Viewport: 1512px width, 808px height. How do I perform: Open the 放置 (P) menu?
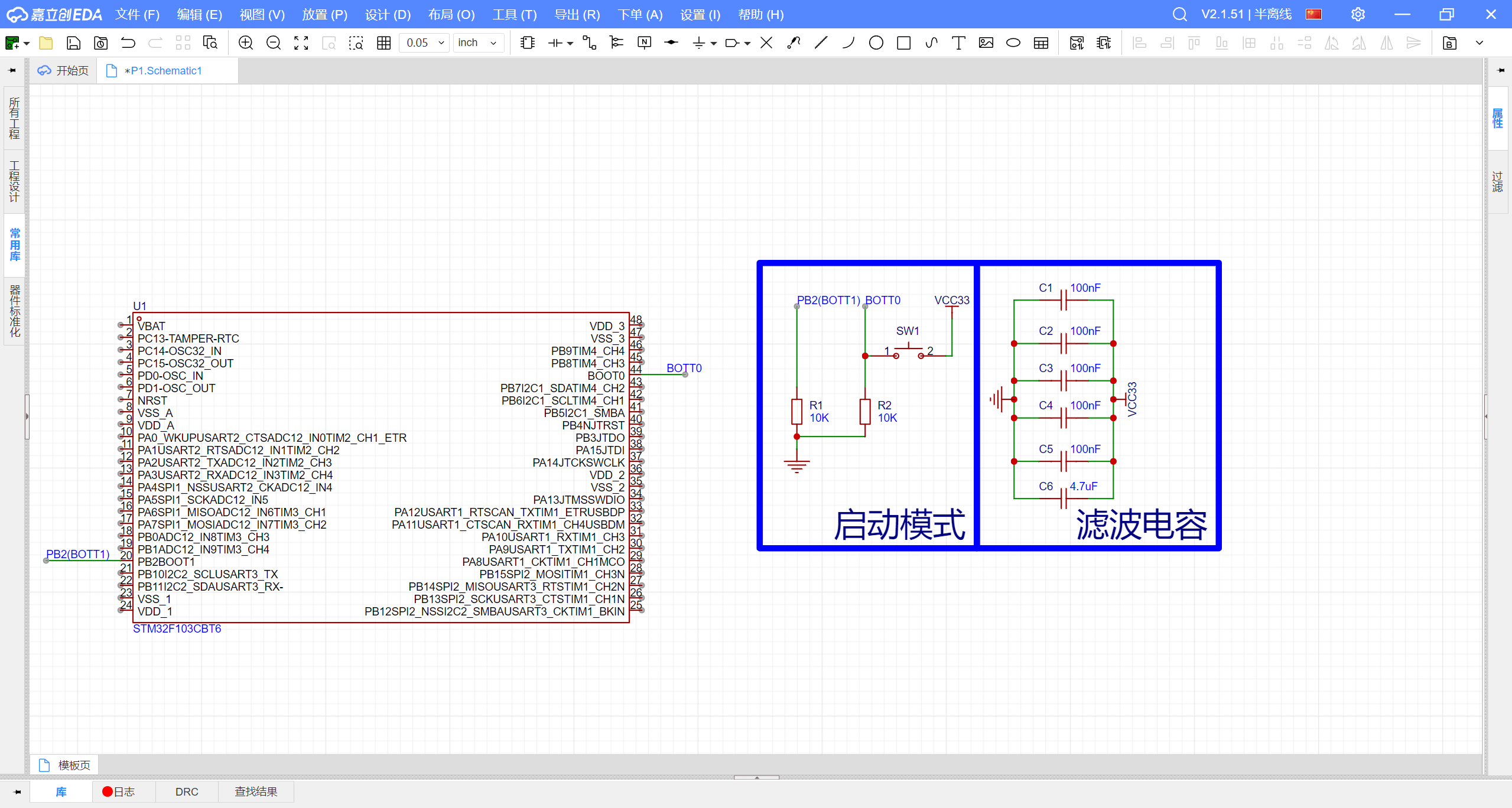pyautogui.click(x=324, y=14)
